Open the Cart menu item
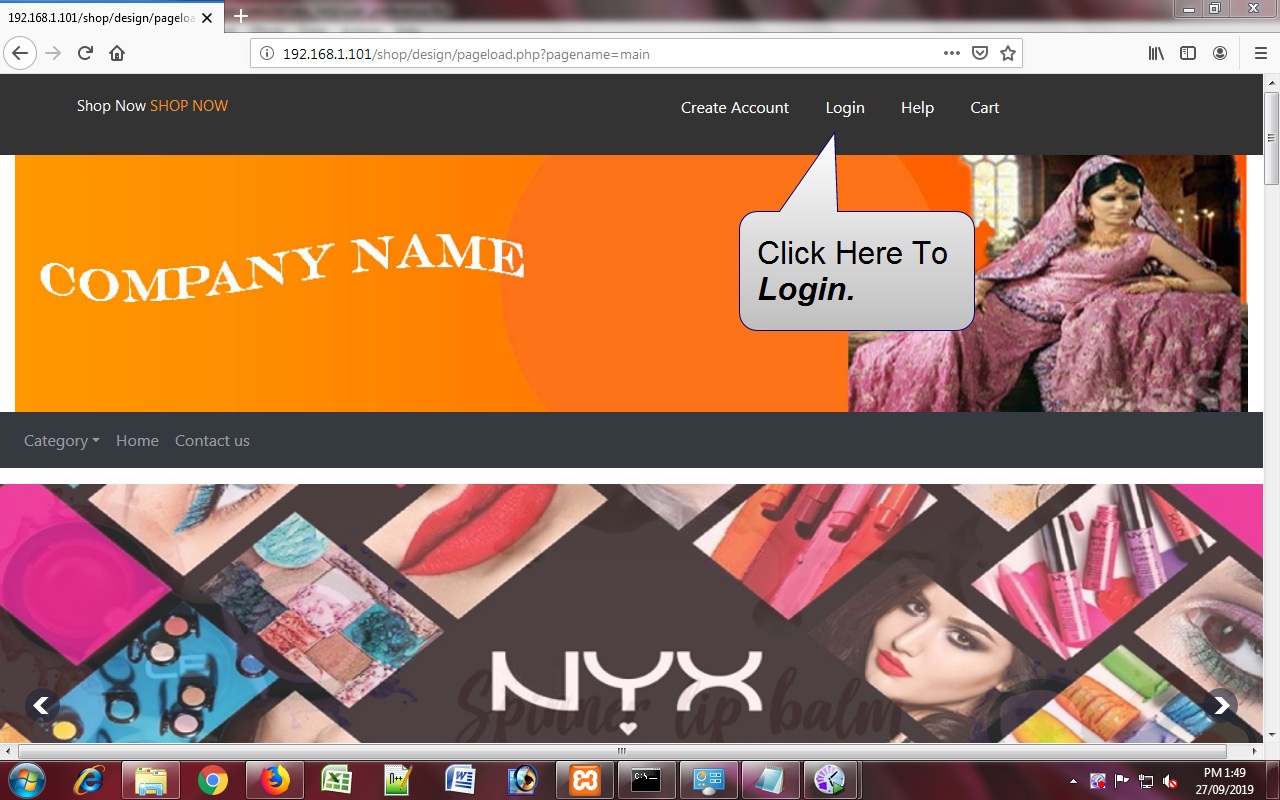Viewport: 1280px width, 800px height. tap(984, 108)
